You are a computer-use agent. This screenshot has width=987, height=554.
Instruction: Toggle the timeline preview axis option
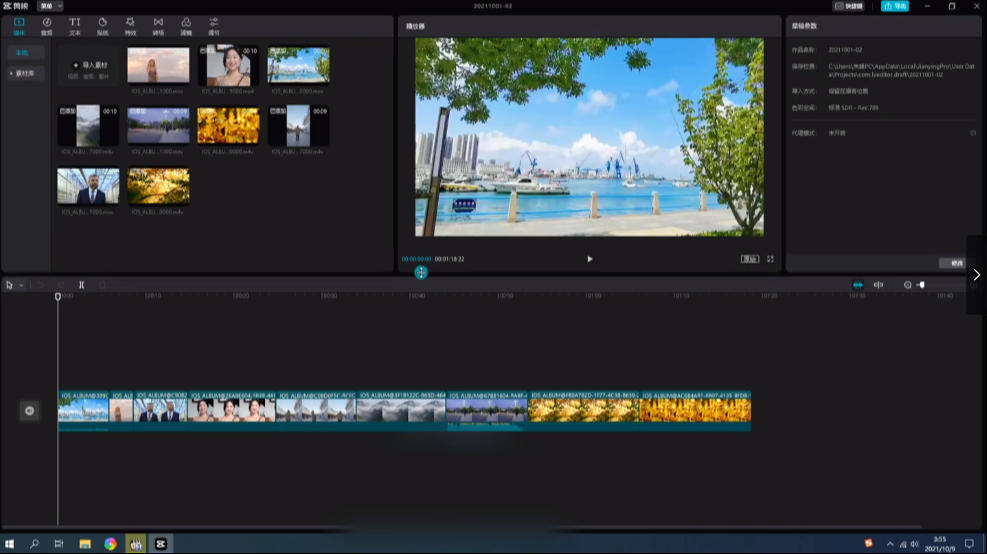[x=878, y=285]
